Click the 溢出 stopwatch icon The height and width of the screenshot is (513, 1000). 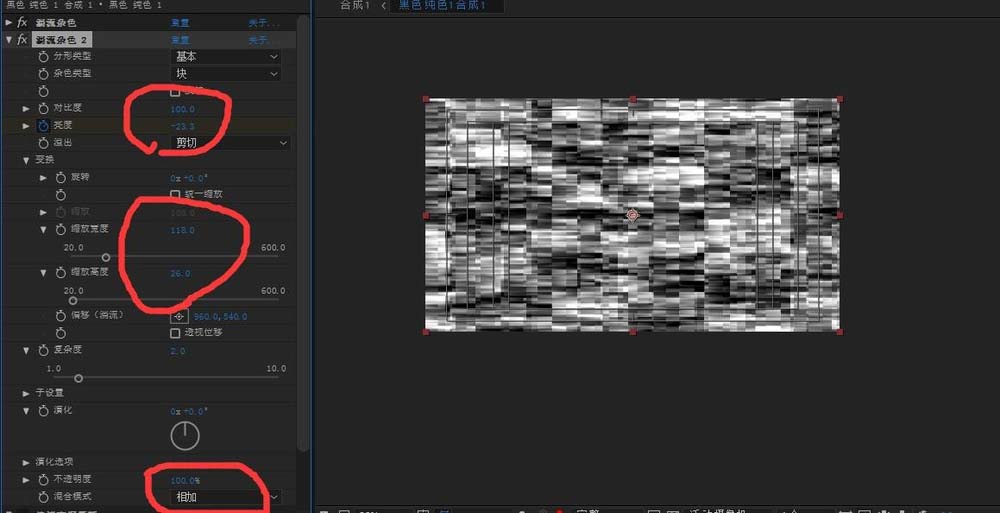click(x=43, y=144)
